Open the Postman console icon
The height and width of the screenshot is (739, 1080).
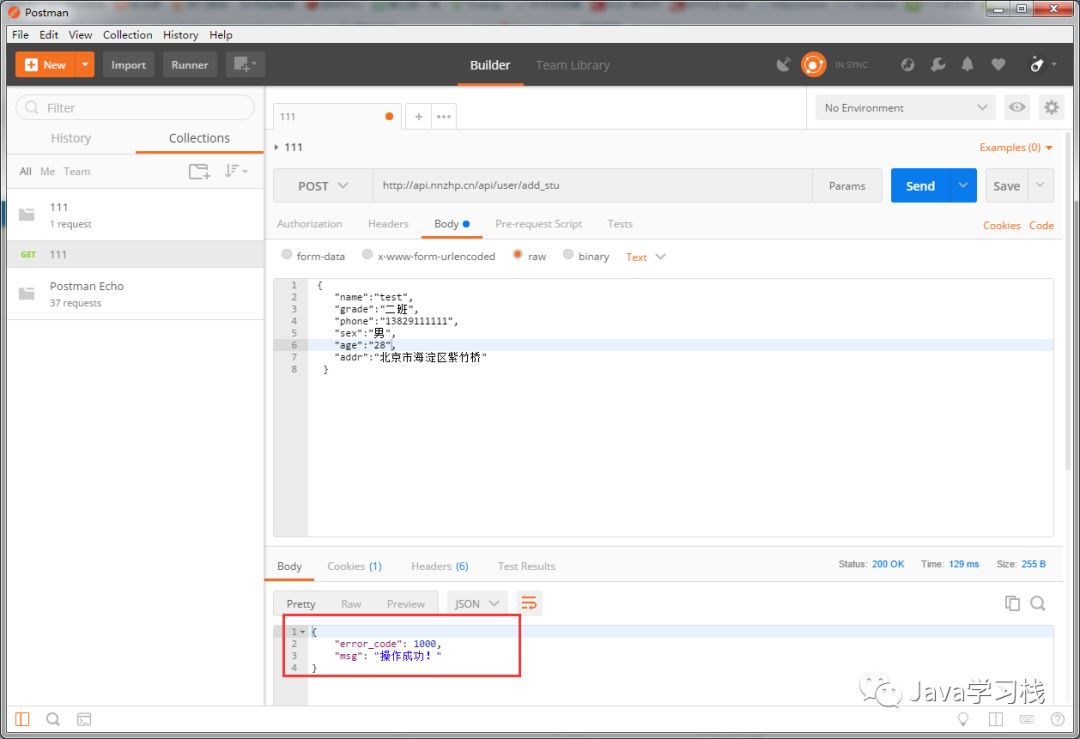83,720
